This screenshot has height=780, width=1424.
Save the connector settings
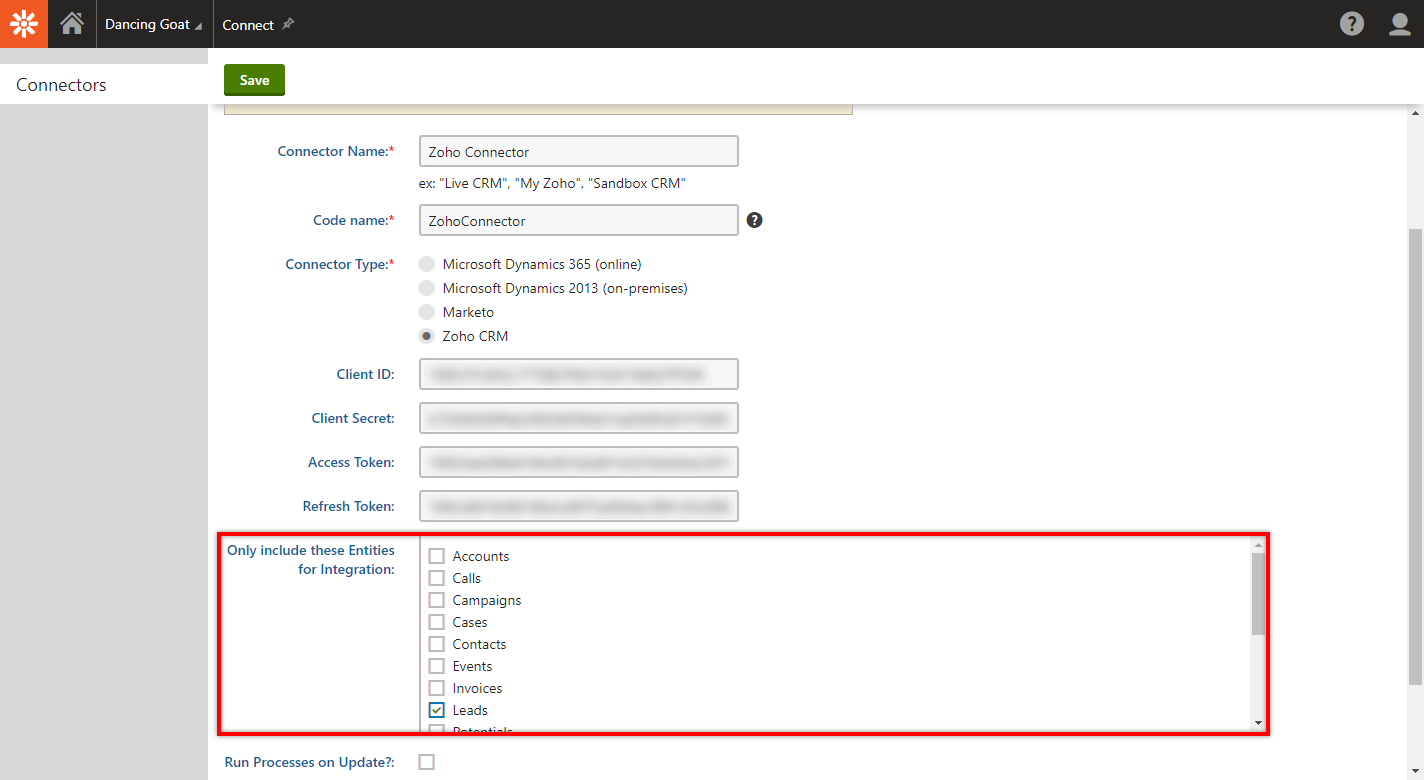click(254, 80)
